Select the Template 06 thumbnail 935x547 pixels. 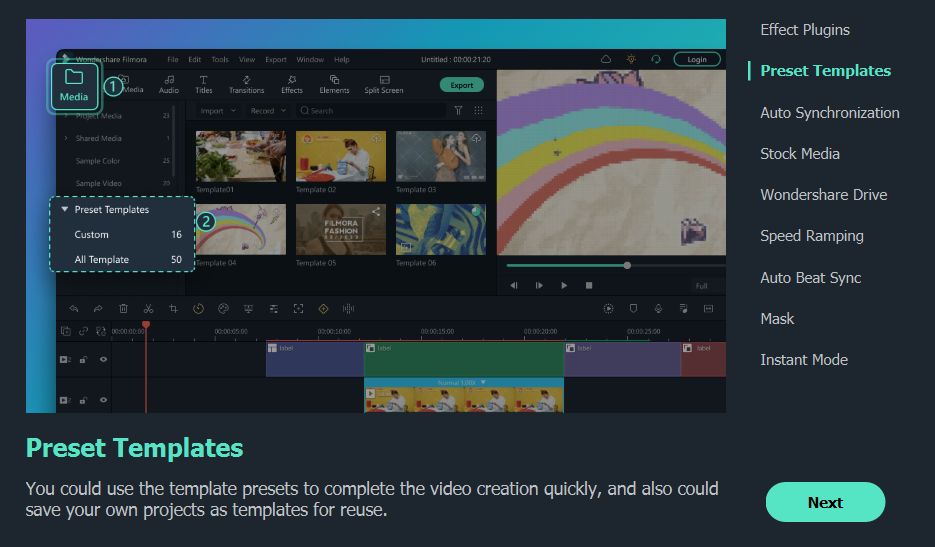click(x=441, y=230)
